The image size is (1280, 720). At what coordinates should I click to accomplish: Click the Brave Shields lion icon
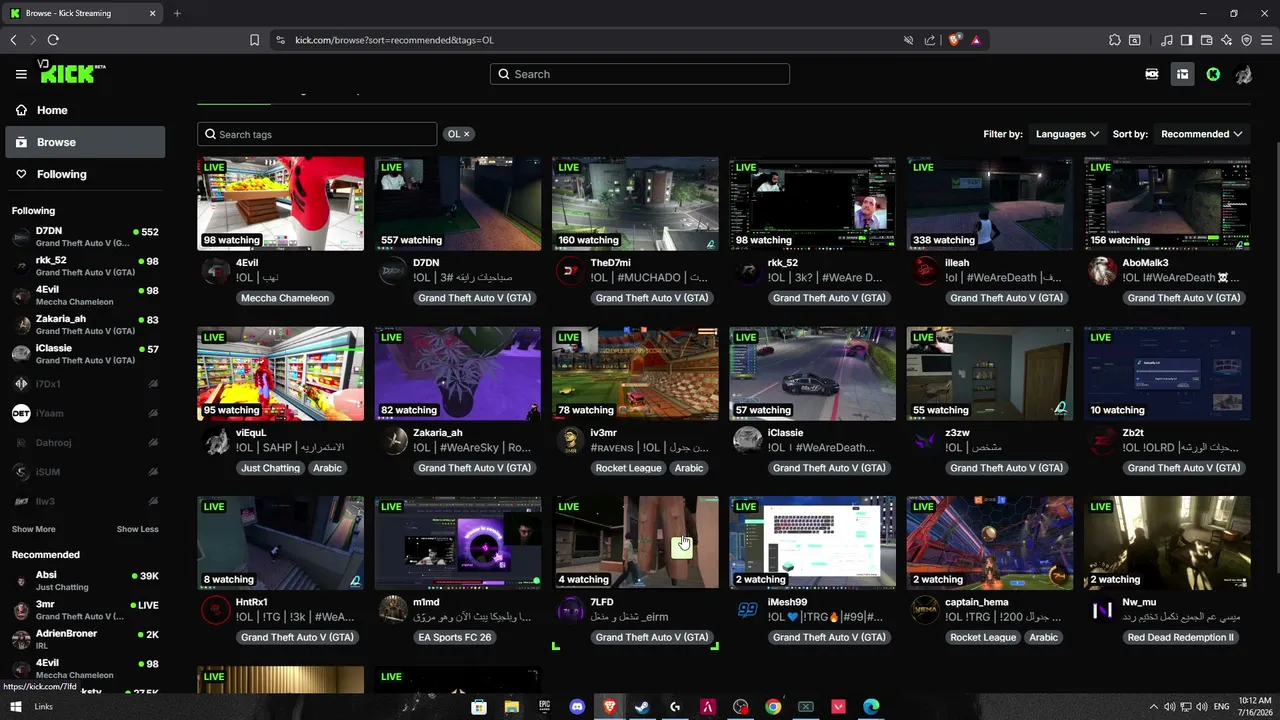pyautogui.click(x=955, y=40)
